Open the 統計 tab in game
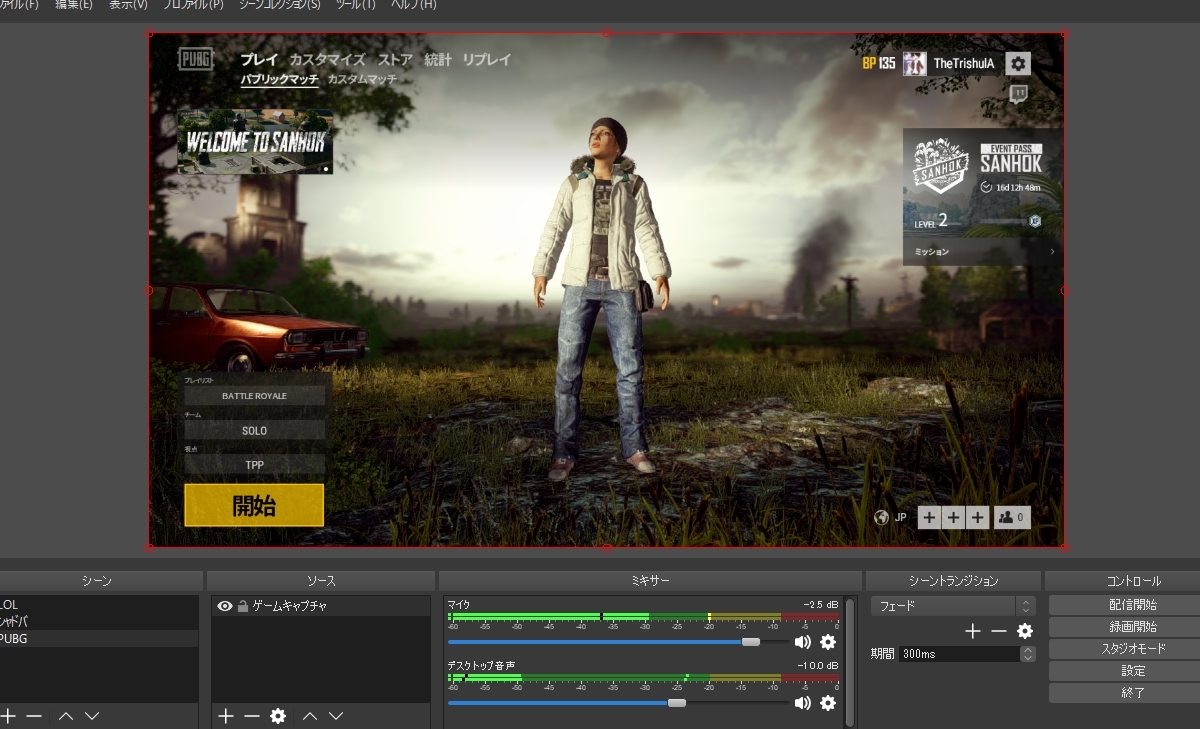The image size is (1200, 729). pos(438,60)
